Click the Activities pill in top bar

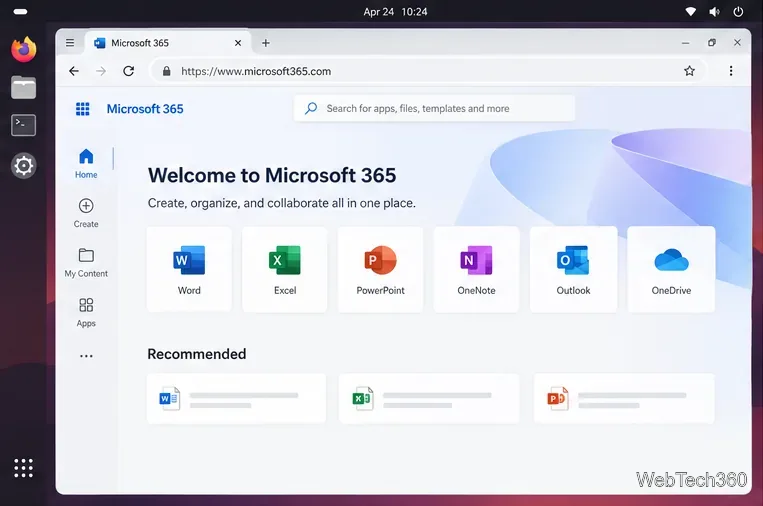pos(20,12)
